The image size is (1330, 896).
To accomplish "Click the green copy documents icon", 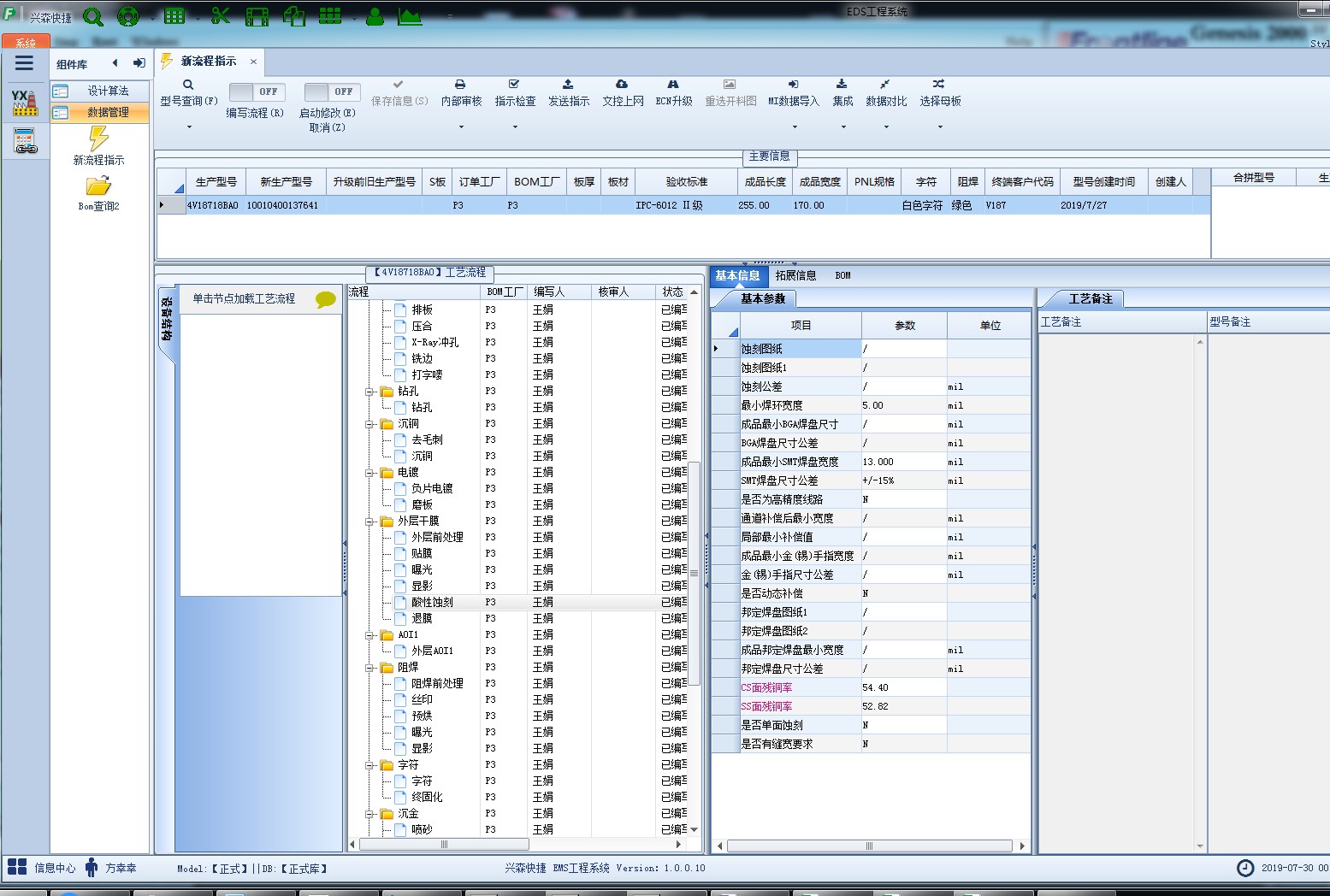I will click(294, 15).
